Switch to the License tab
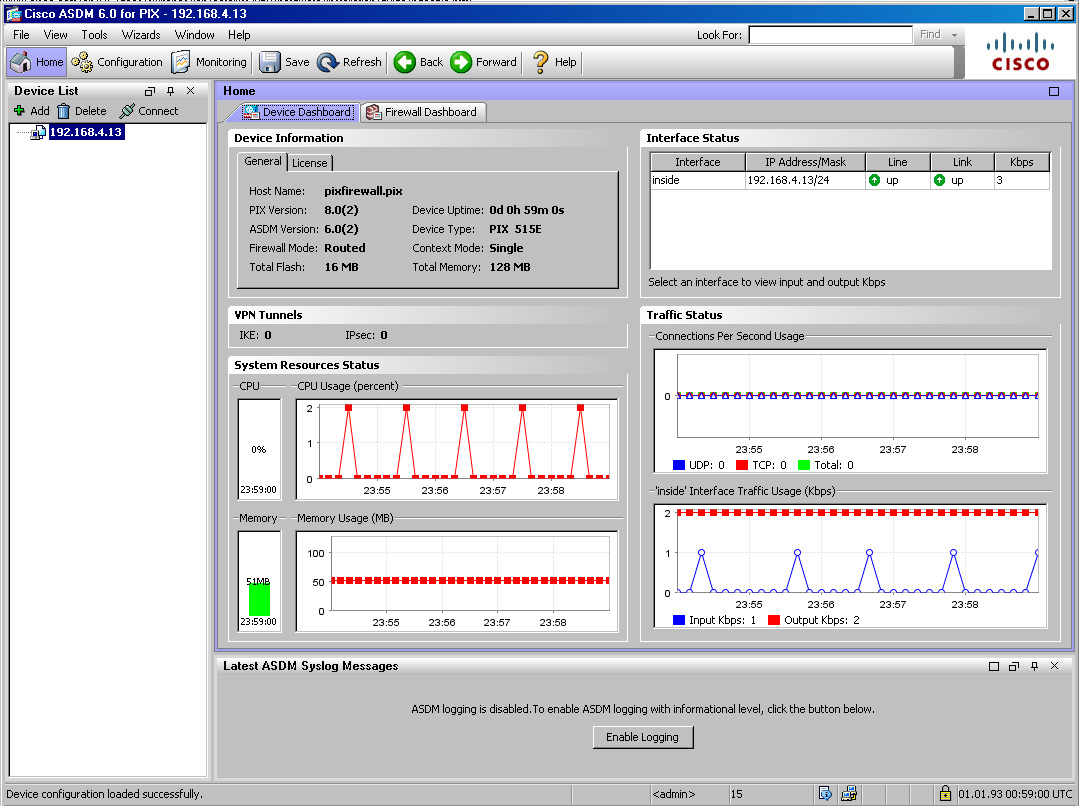The image size is (1079, 806). tap(309, 163)
